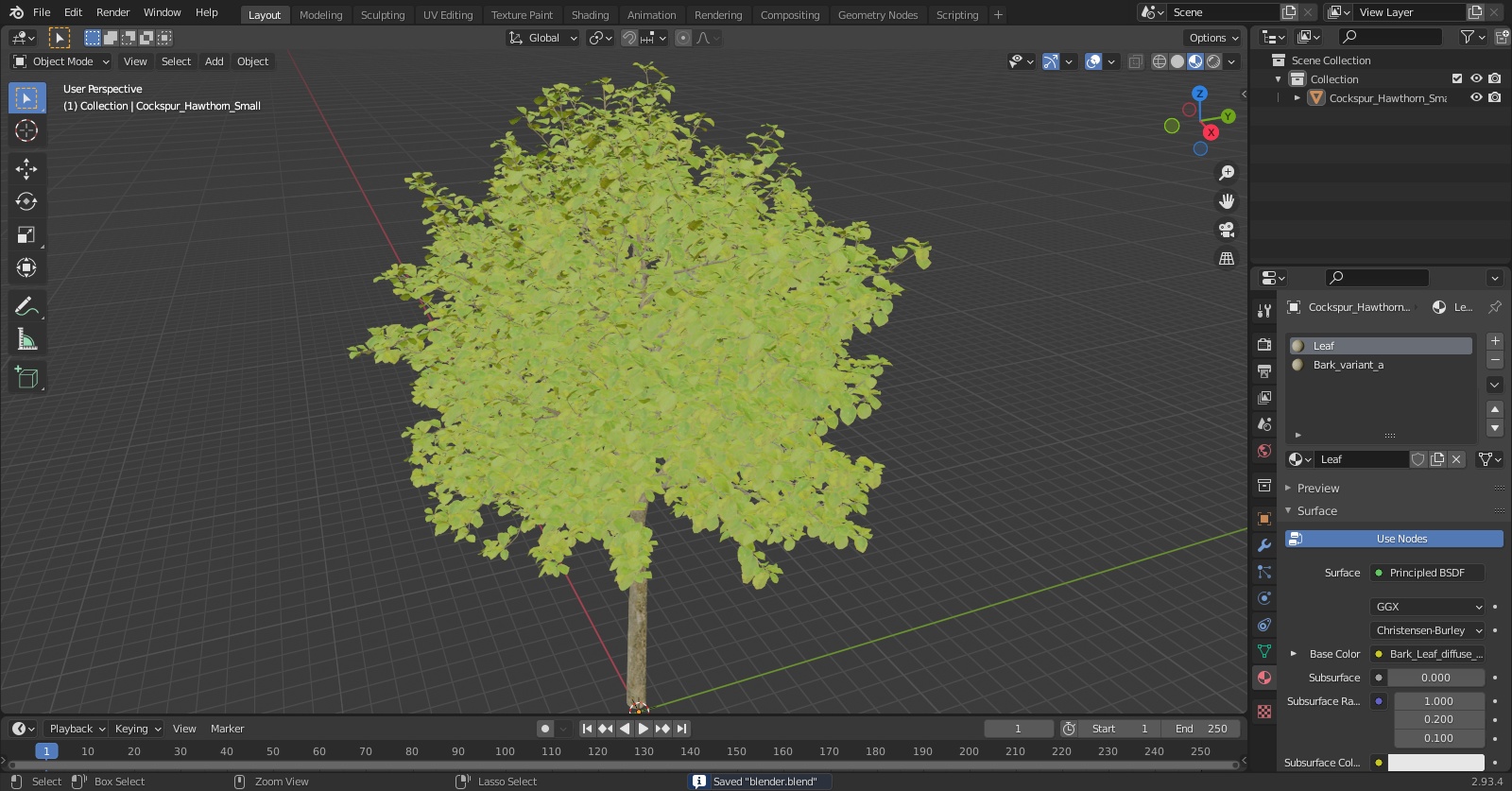Select the Cursor tool in toolbar
The image size is (1512, 791).
click(x=26, y=130)
